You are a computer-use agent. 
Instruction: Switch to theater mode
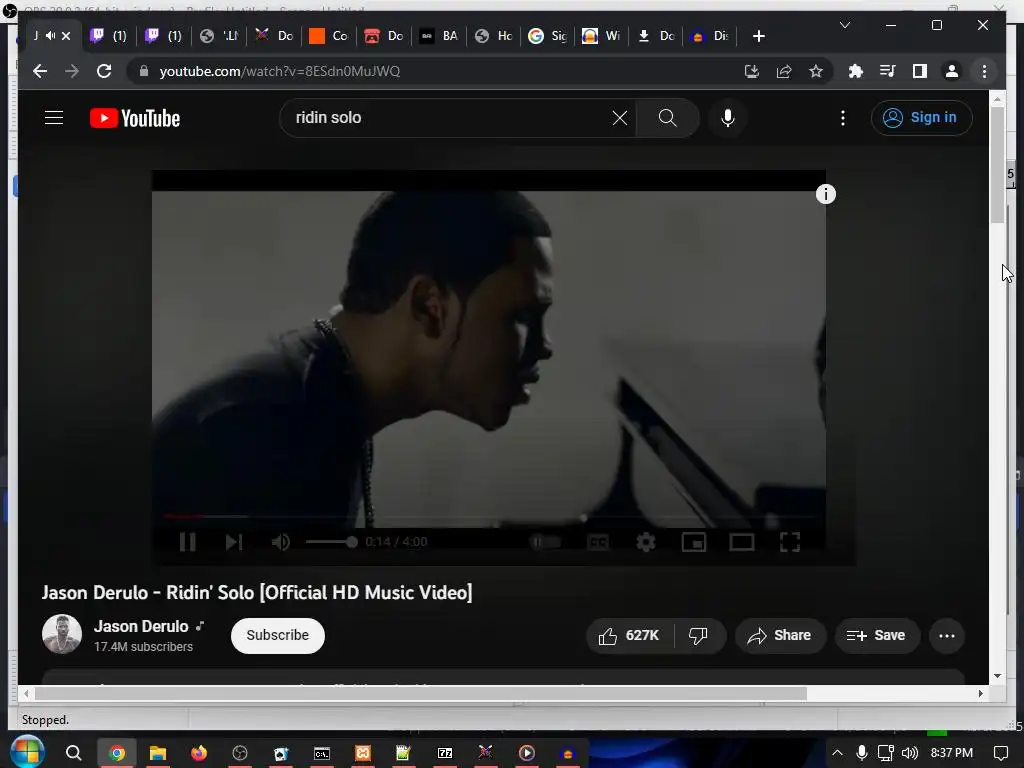tap(742, 541)
